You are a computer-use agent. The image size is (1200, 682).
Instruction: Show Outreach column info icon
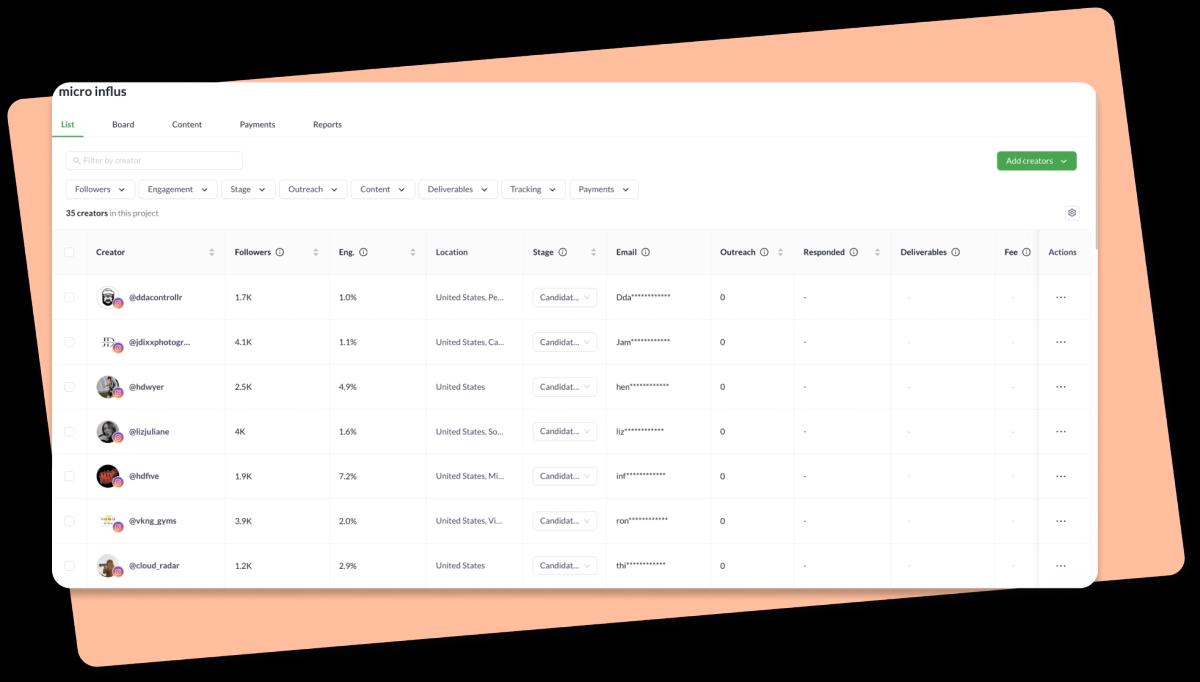click(x=764, y=252)
